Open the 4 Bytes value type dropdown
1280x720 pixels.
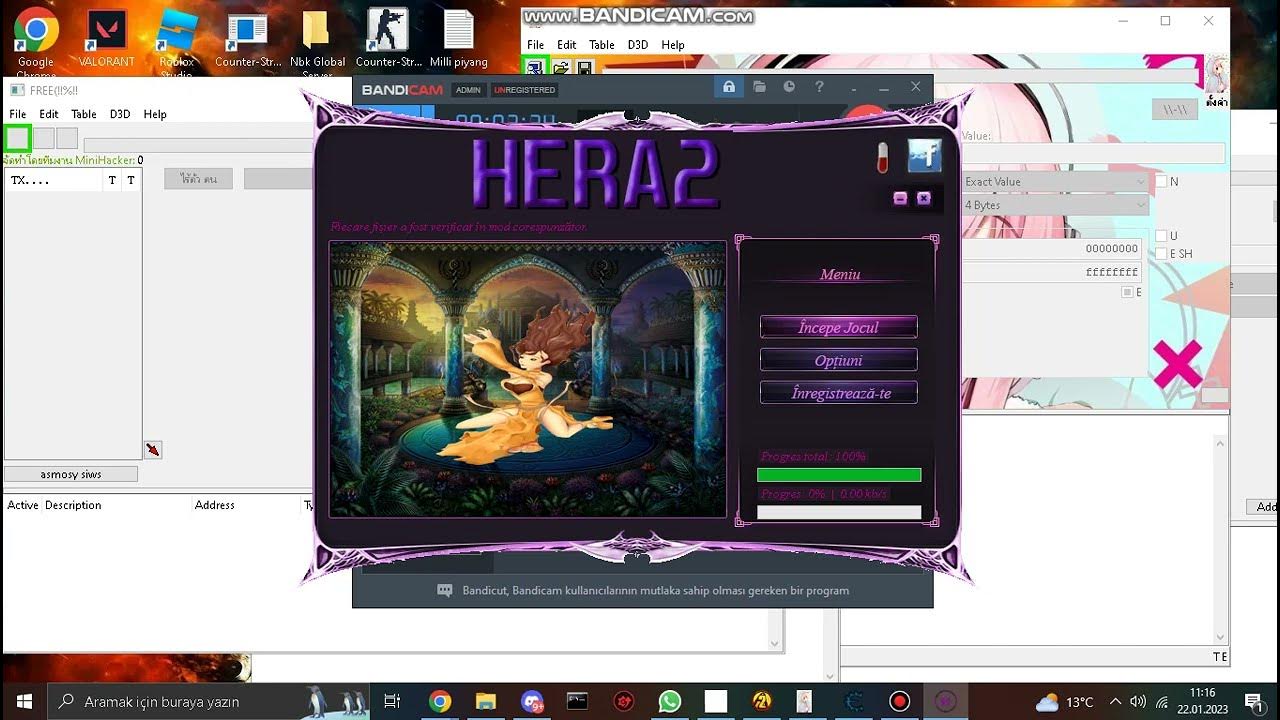point(1054,205)
